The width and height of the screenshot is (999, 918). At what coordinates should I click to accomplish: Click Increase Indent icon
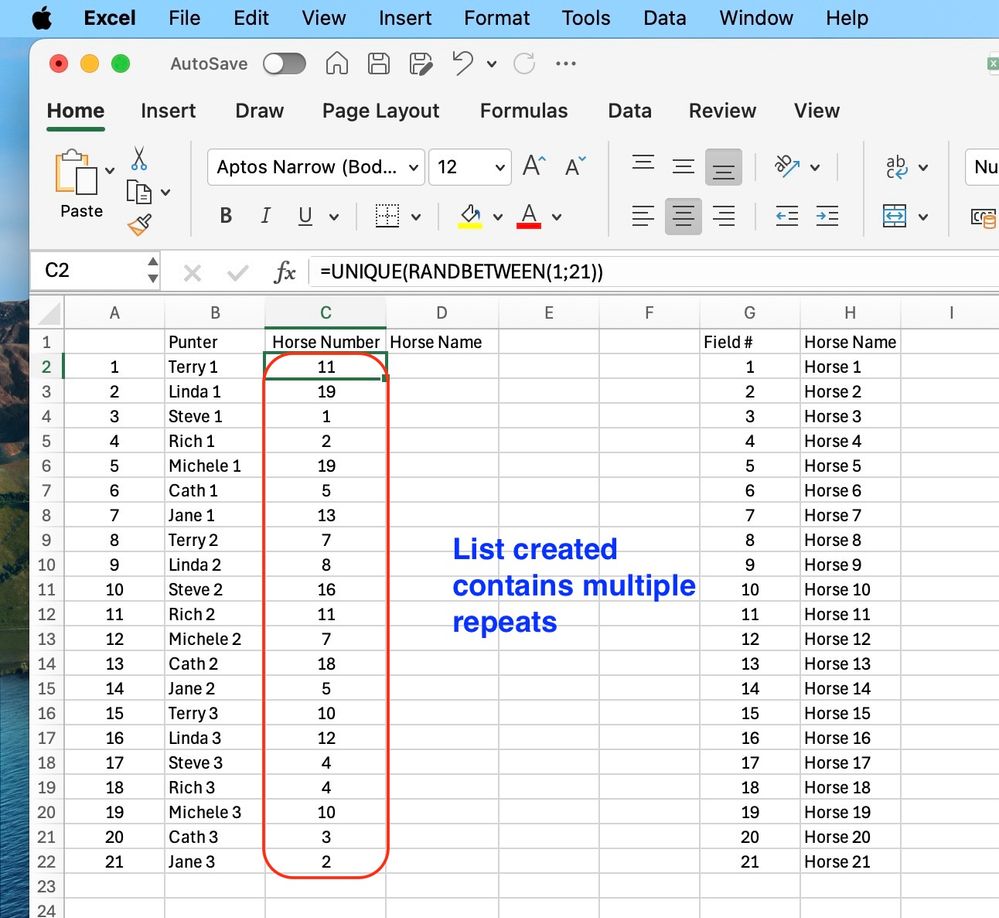point(827,216)
